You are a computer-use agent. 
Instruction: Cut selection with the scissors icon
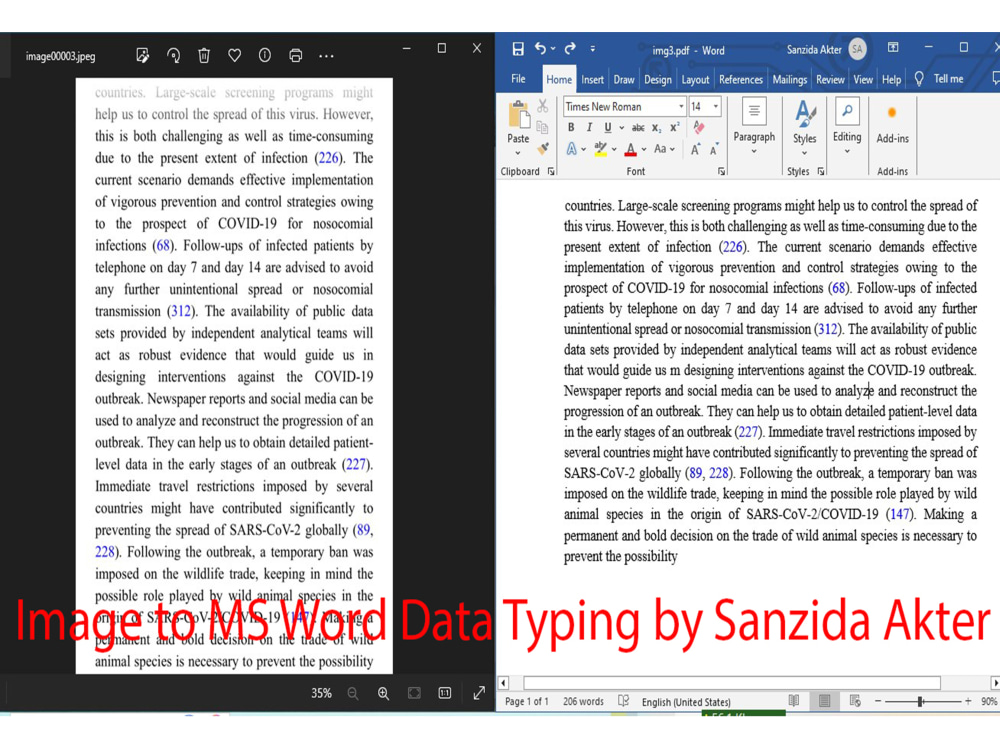pos(543,106)
